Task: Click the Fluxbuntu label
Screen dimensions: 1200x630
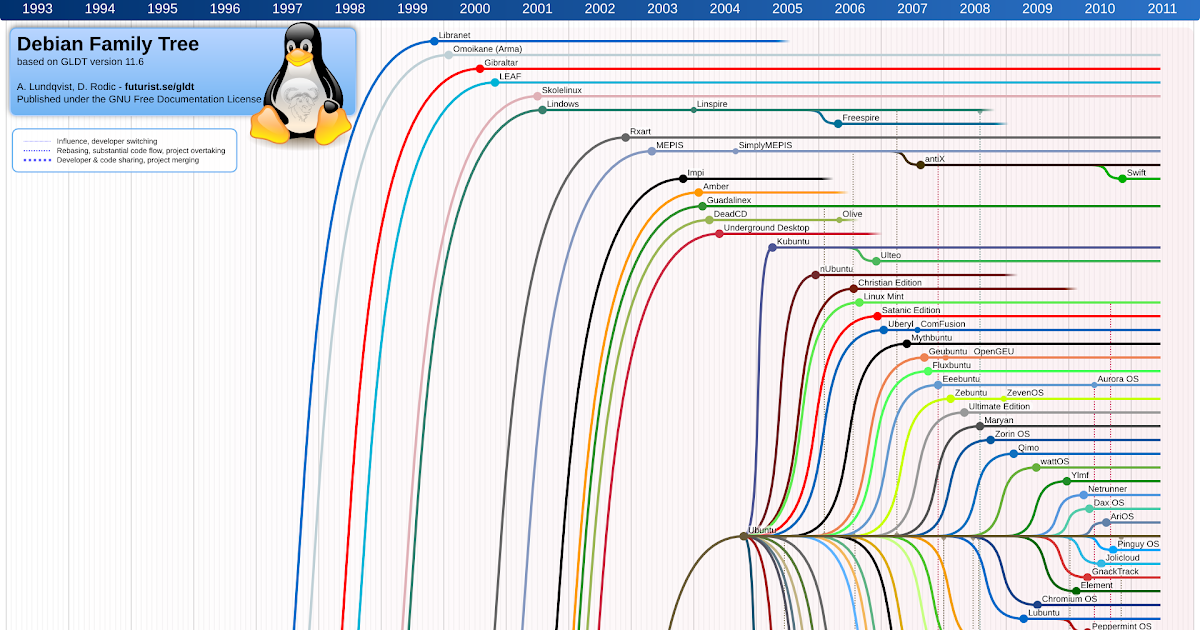Action: point(951,365)
